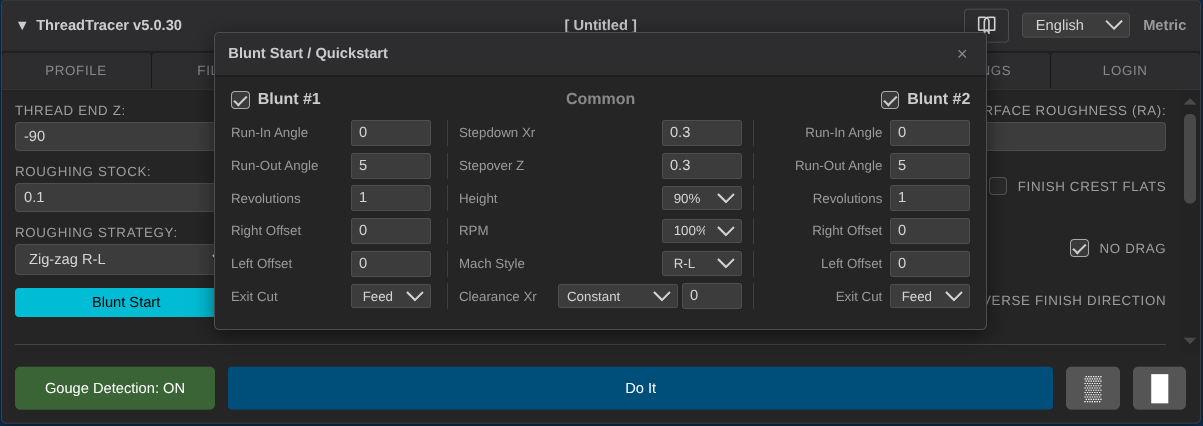This screenshot has height=426, width=1203.
Task: Switch to the Profile tab
Action: coord(76,71)
